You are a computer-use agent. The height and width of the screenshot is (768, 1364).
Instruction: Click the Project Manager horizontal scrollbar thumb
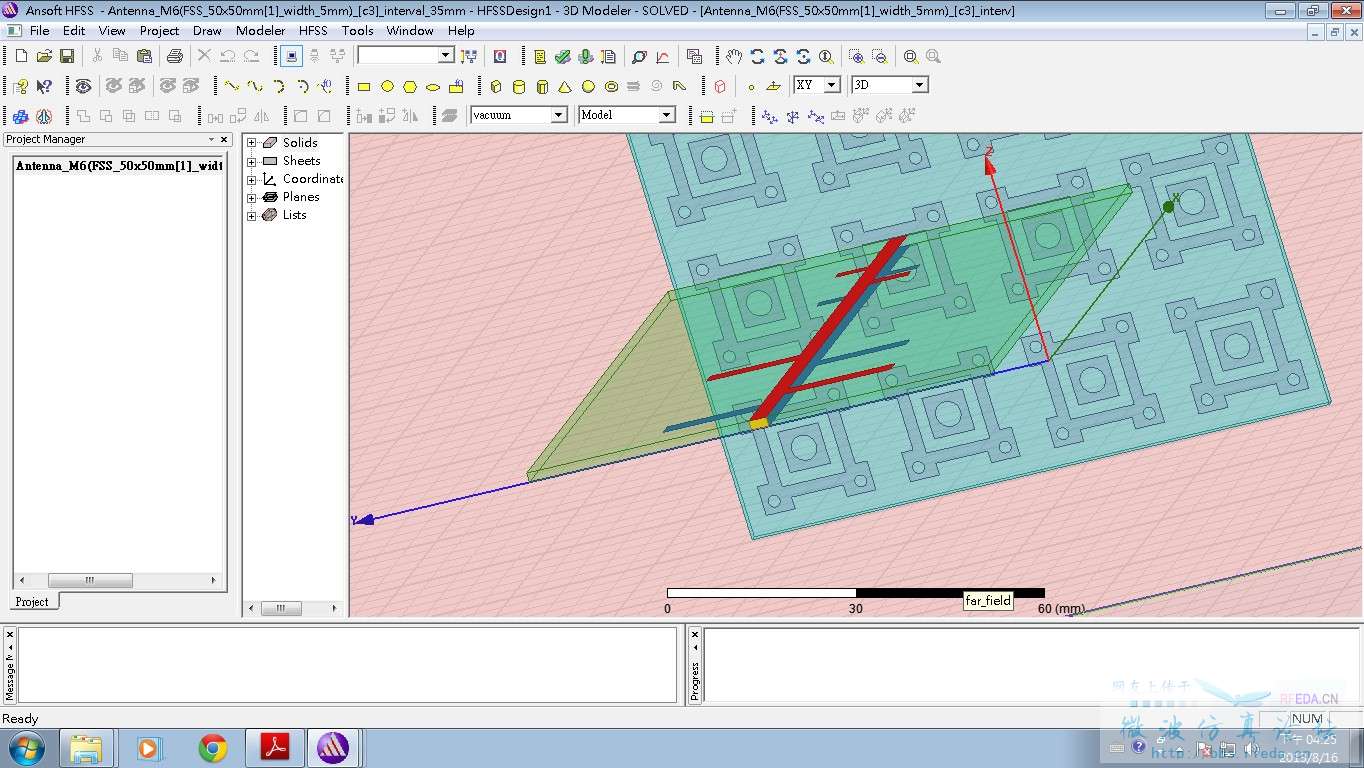pos(90,580)
